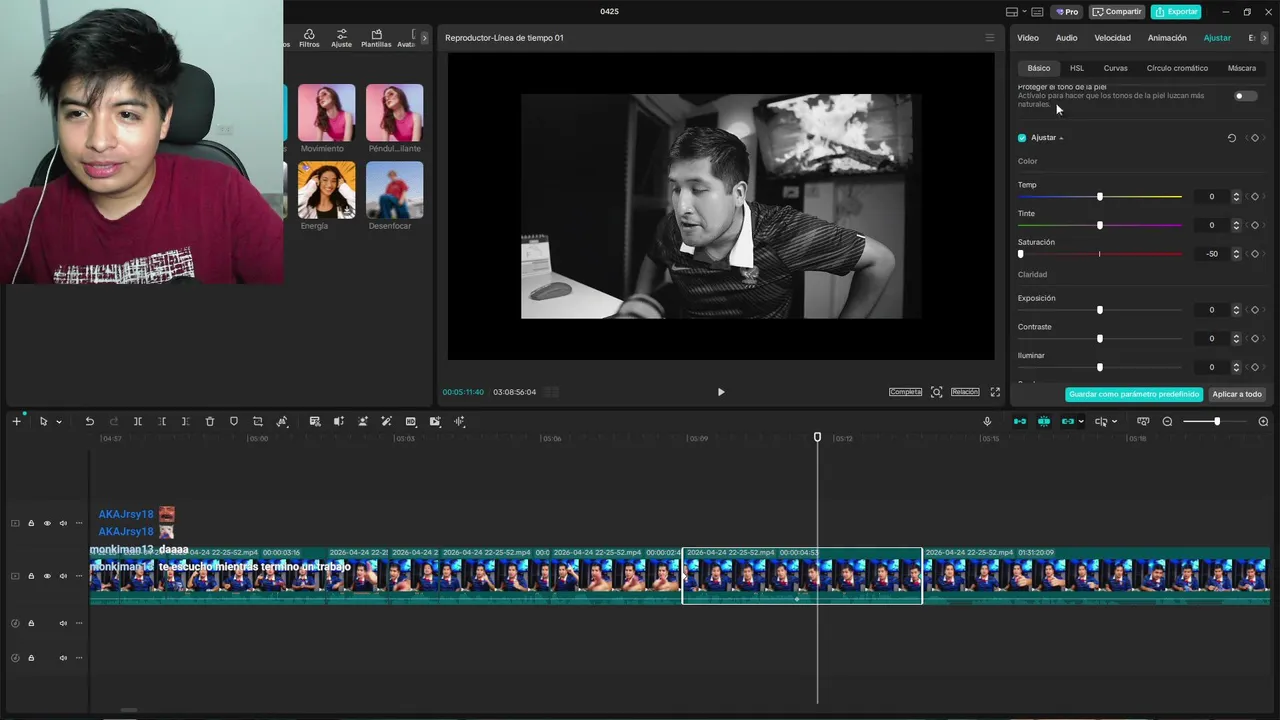Mute the first audio track

pyautogui.click(x=63, y=623)
